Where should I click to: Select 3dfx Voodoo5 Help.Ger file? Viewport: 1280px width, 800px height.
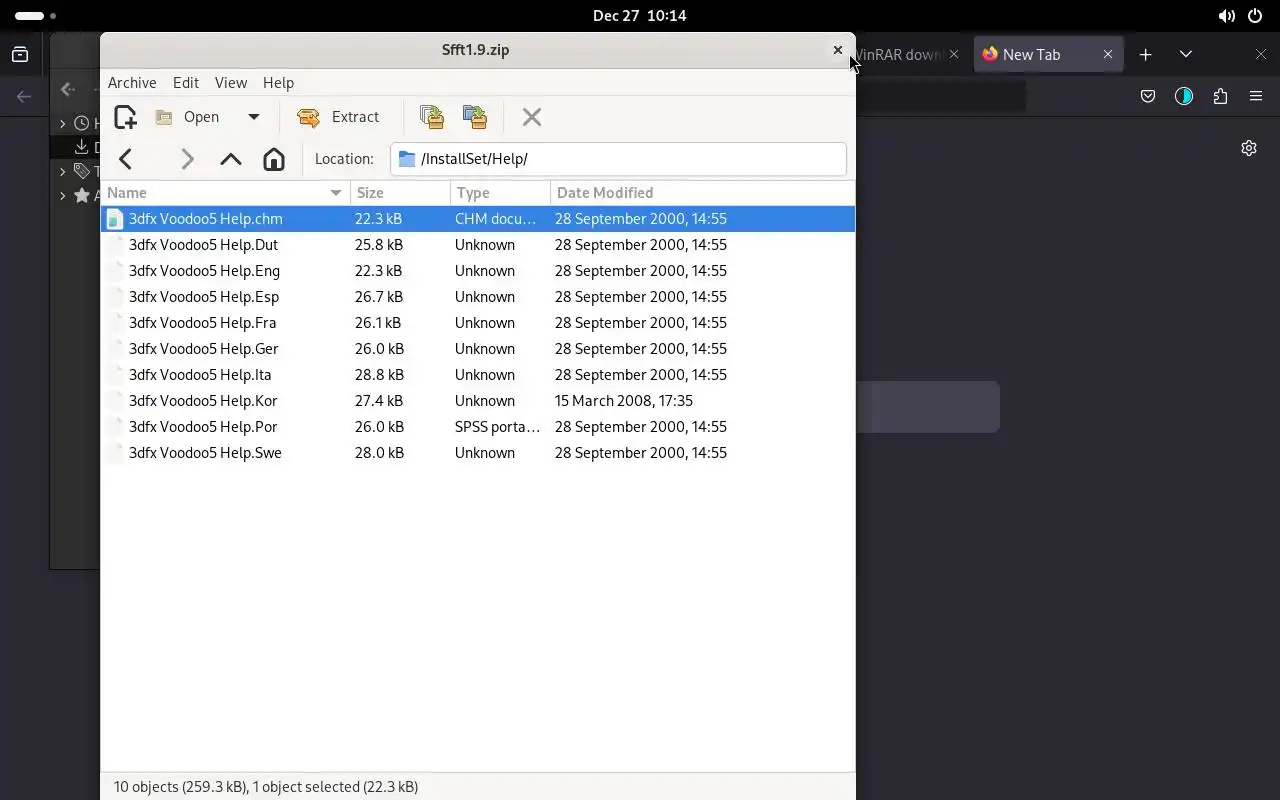coord(478,349)
